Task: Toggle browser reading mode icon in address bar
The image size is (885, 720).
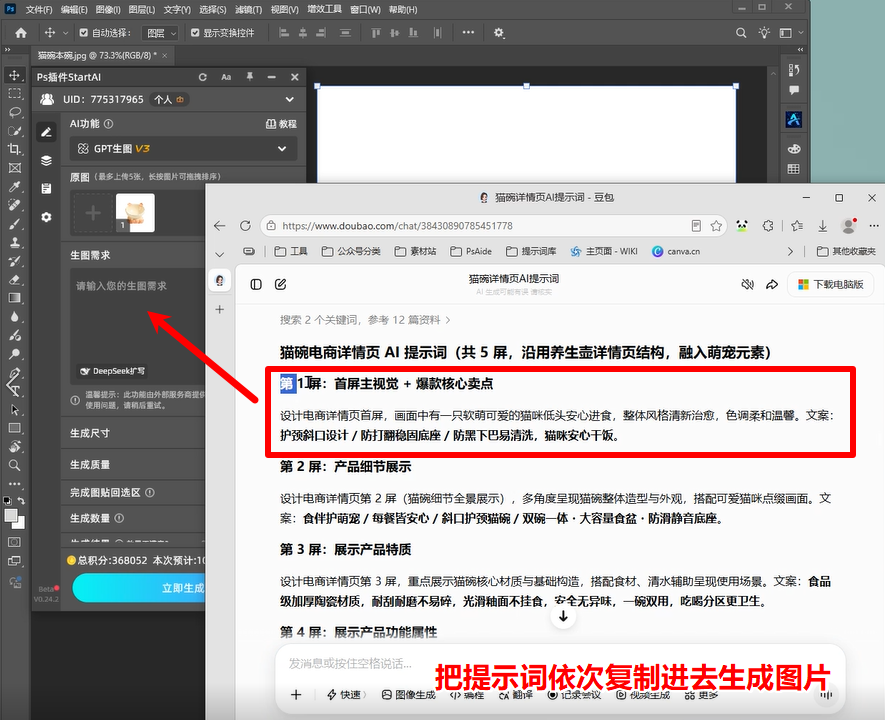Action: click(696, 226)
